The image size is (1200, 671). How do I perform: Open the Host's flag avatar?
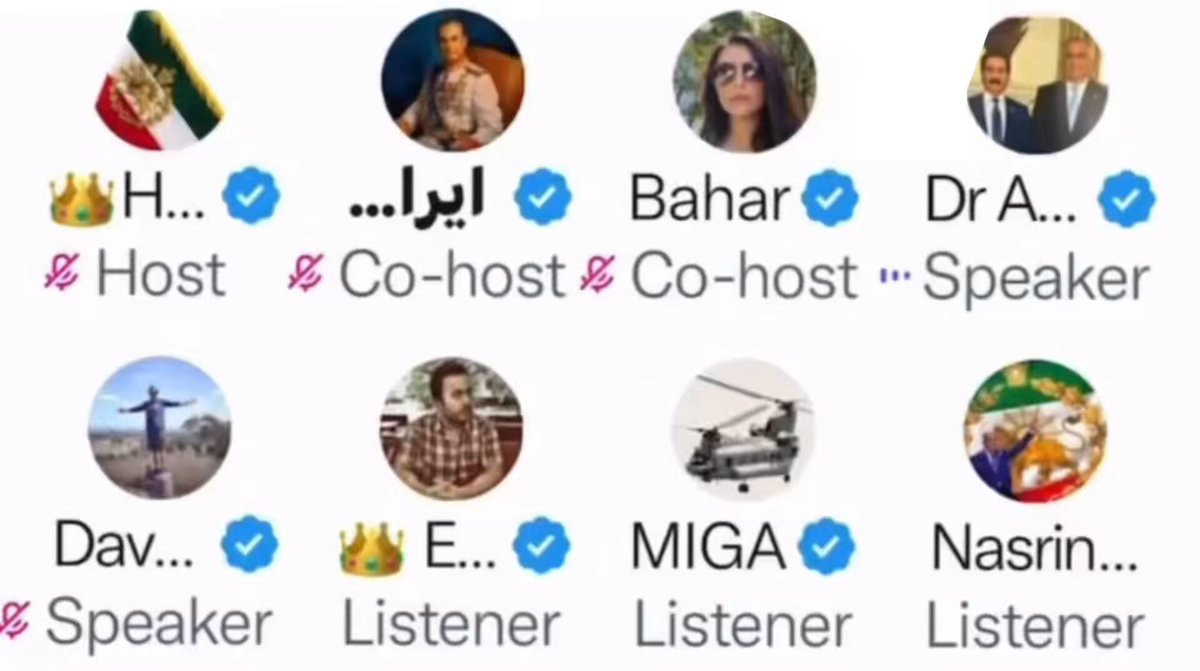[x=159, y=79]
